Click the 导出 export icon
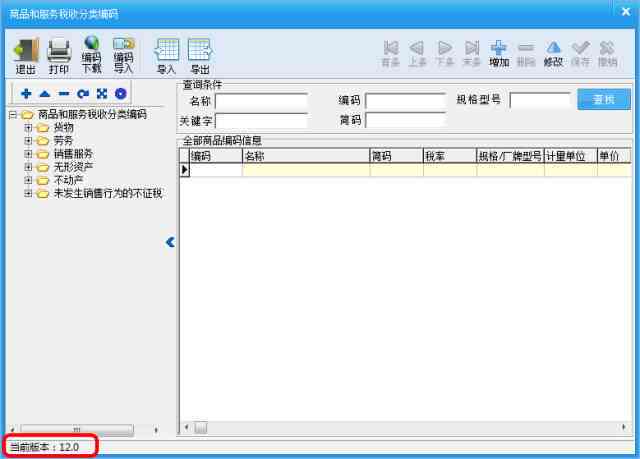Screen dimensions: 640x459 click(200, 56)
